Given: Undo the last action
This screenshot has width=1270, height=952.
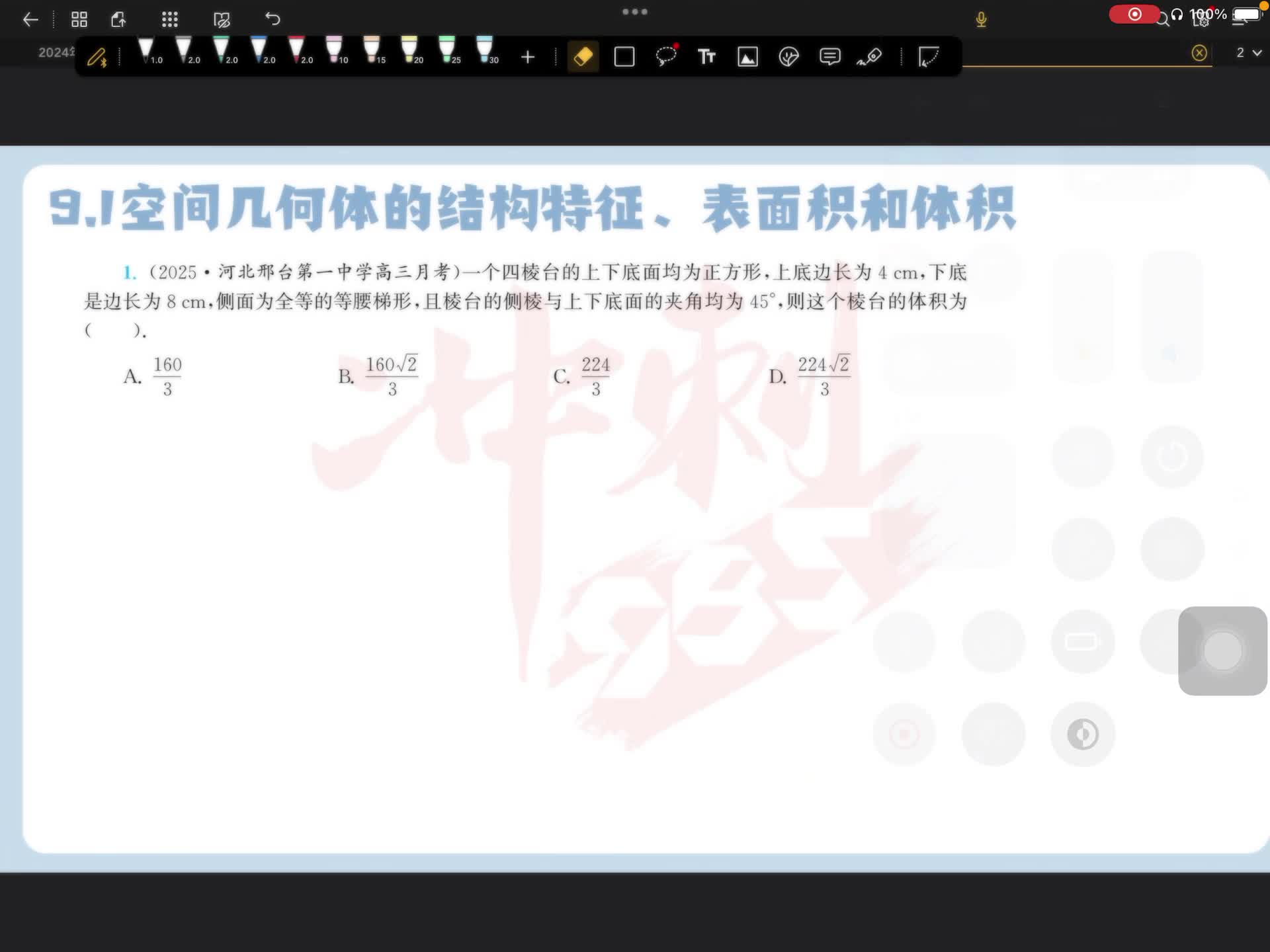Looking at the screenshot, I should coord(273,19).
